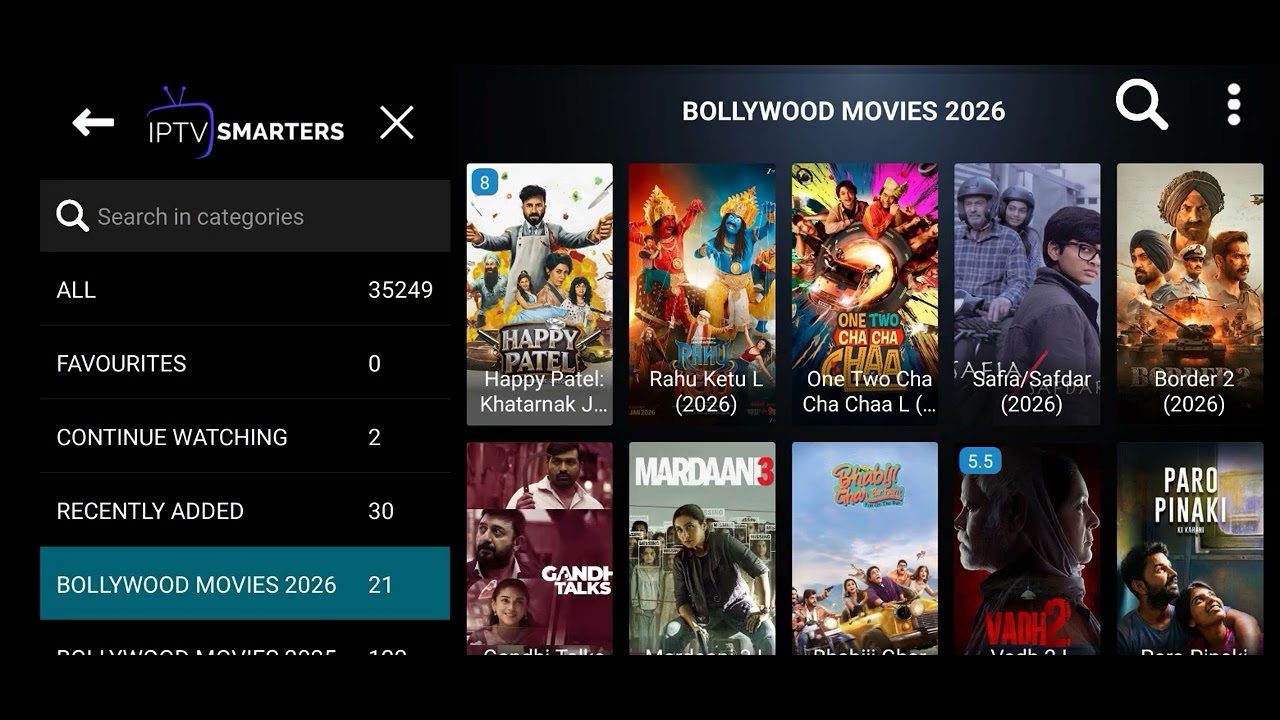The height and width of the screenshot is (720, 1280).
Task: Open search with the magnifier icon in header
Action: coord(1142,104)
